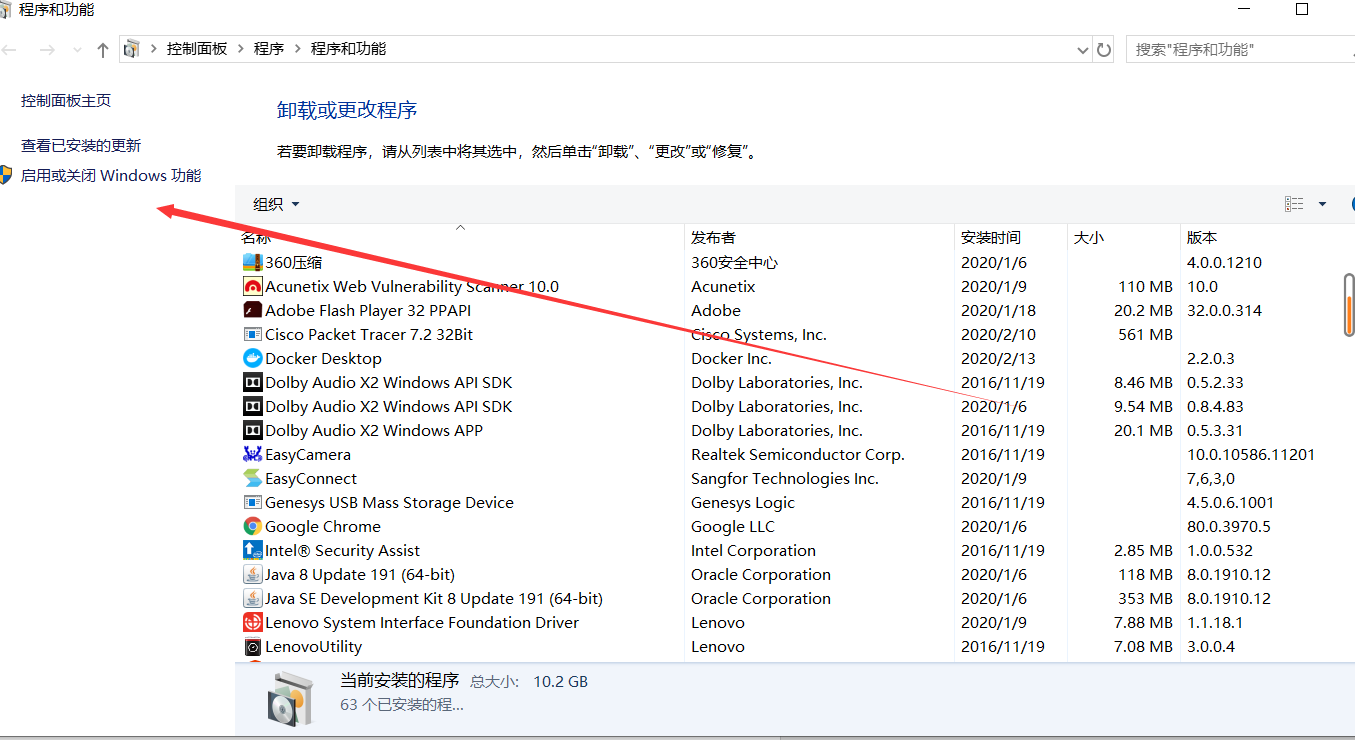This screenshot has height=740, width=1355.
Task: Click the Google Chrome icon
Action: (x=252, y=526)
